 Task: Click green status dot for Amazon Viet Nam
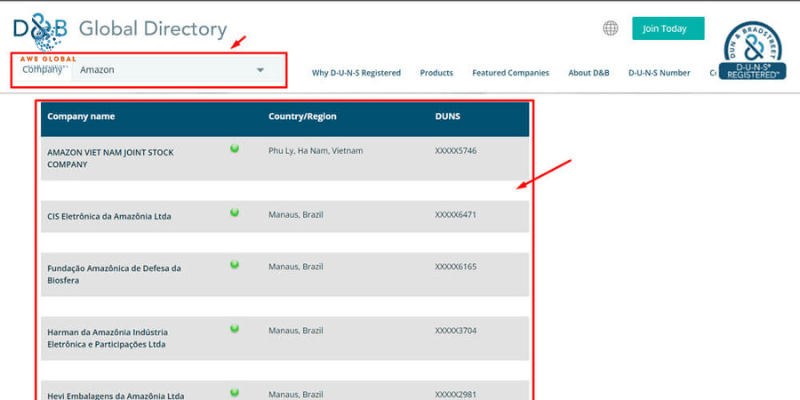click(234, 148)
